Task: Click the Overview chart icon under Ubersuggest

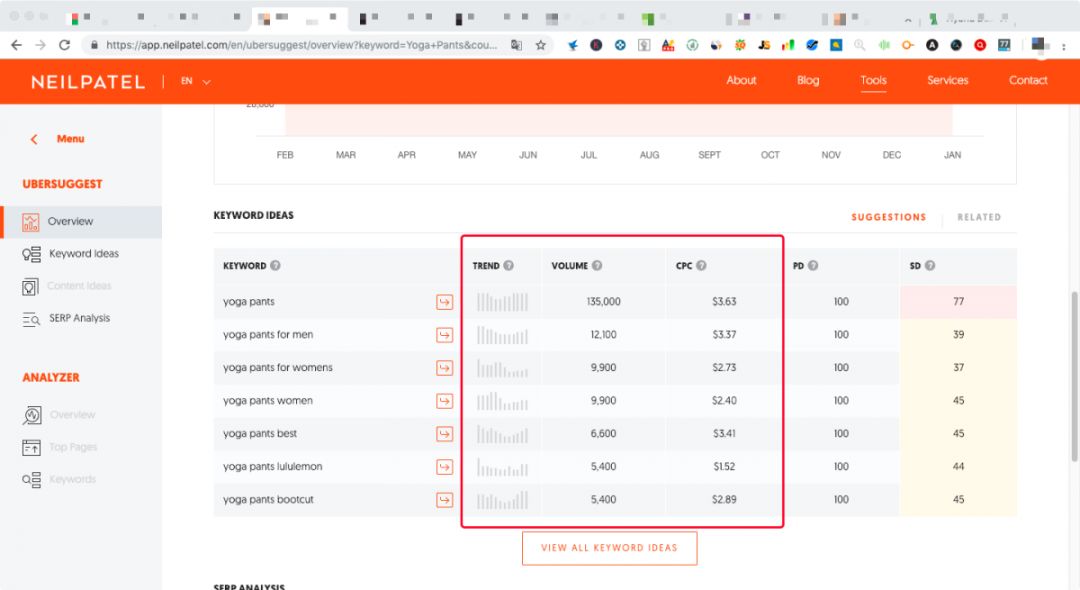Action: (30, 222)
